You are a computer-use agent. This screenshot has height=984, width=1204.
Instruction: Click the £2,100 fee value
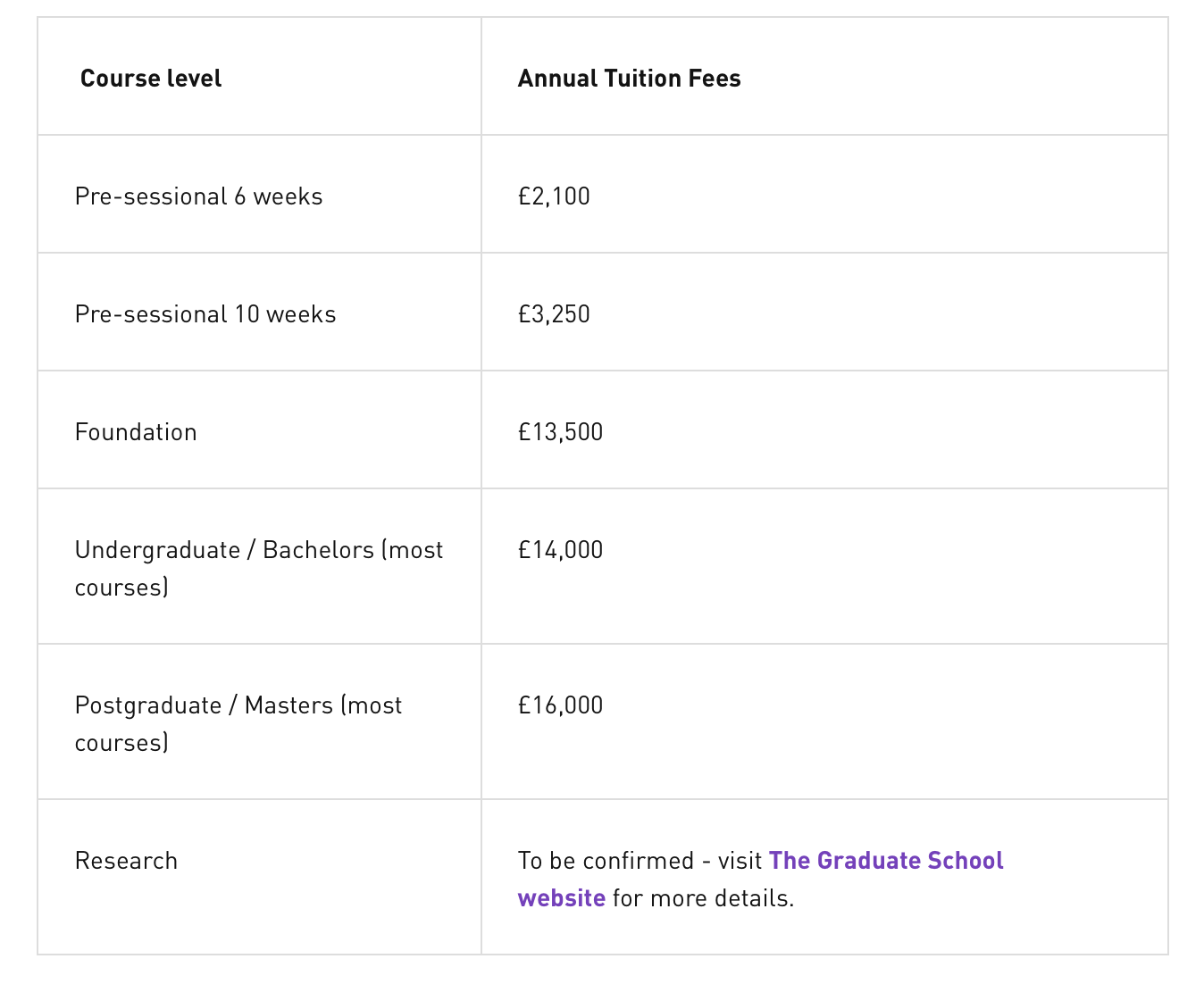point(554,196)
